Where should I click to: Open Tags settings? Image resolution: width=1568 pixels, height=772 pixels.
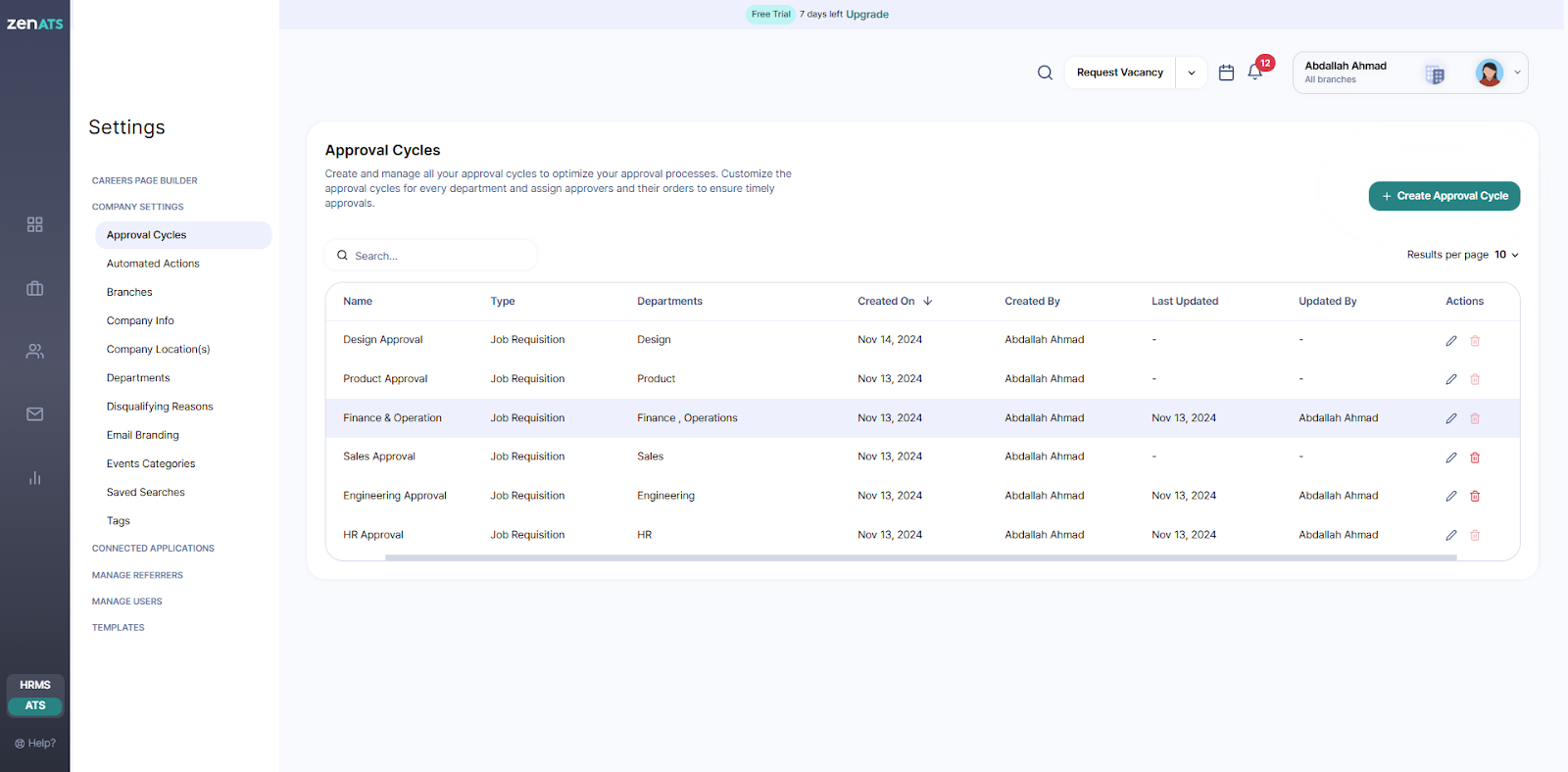(x=119, y=521)
